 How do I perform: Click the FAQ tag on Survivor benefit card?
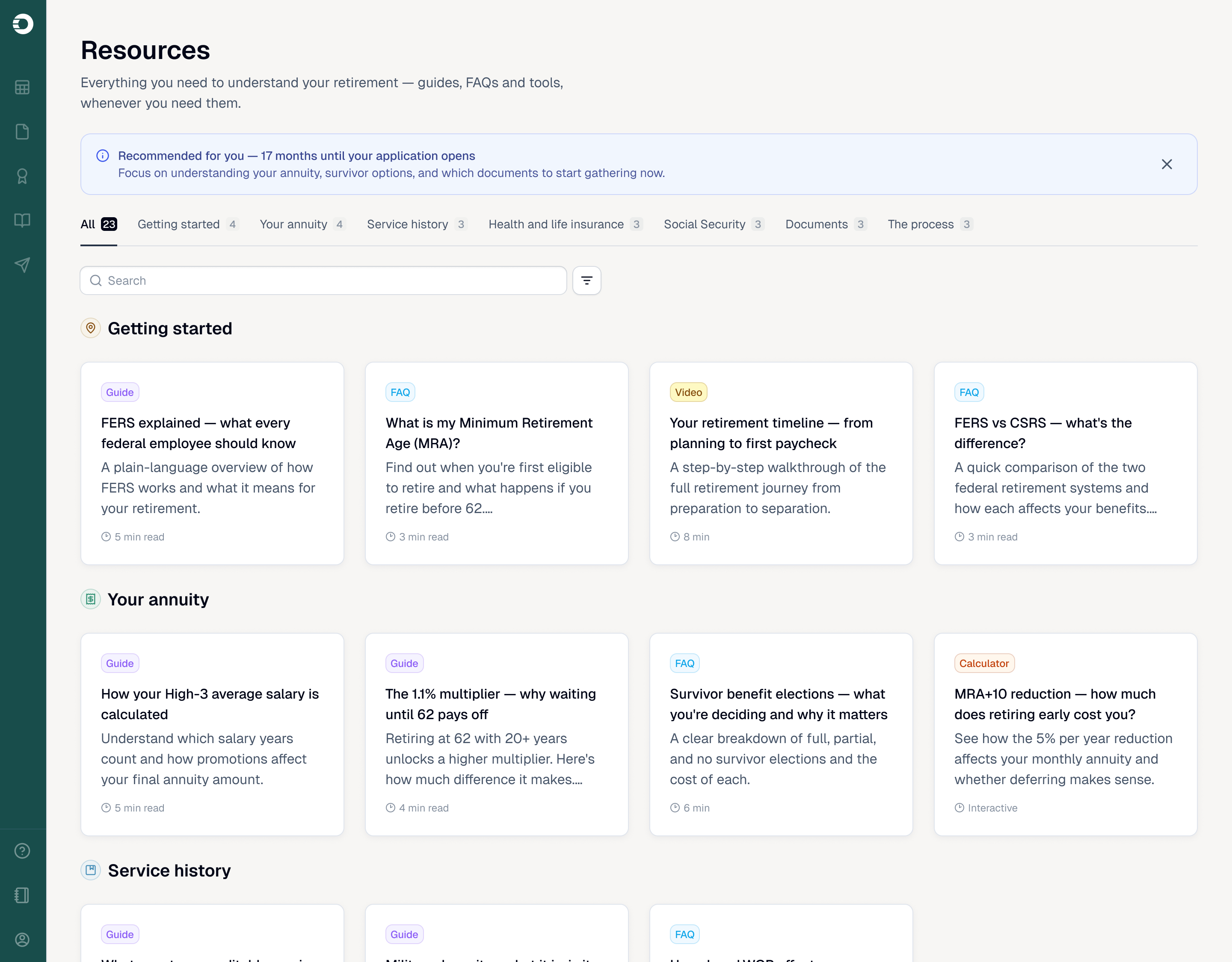click(x=684, y=664)
